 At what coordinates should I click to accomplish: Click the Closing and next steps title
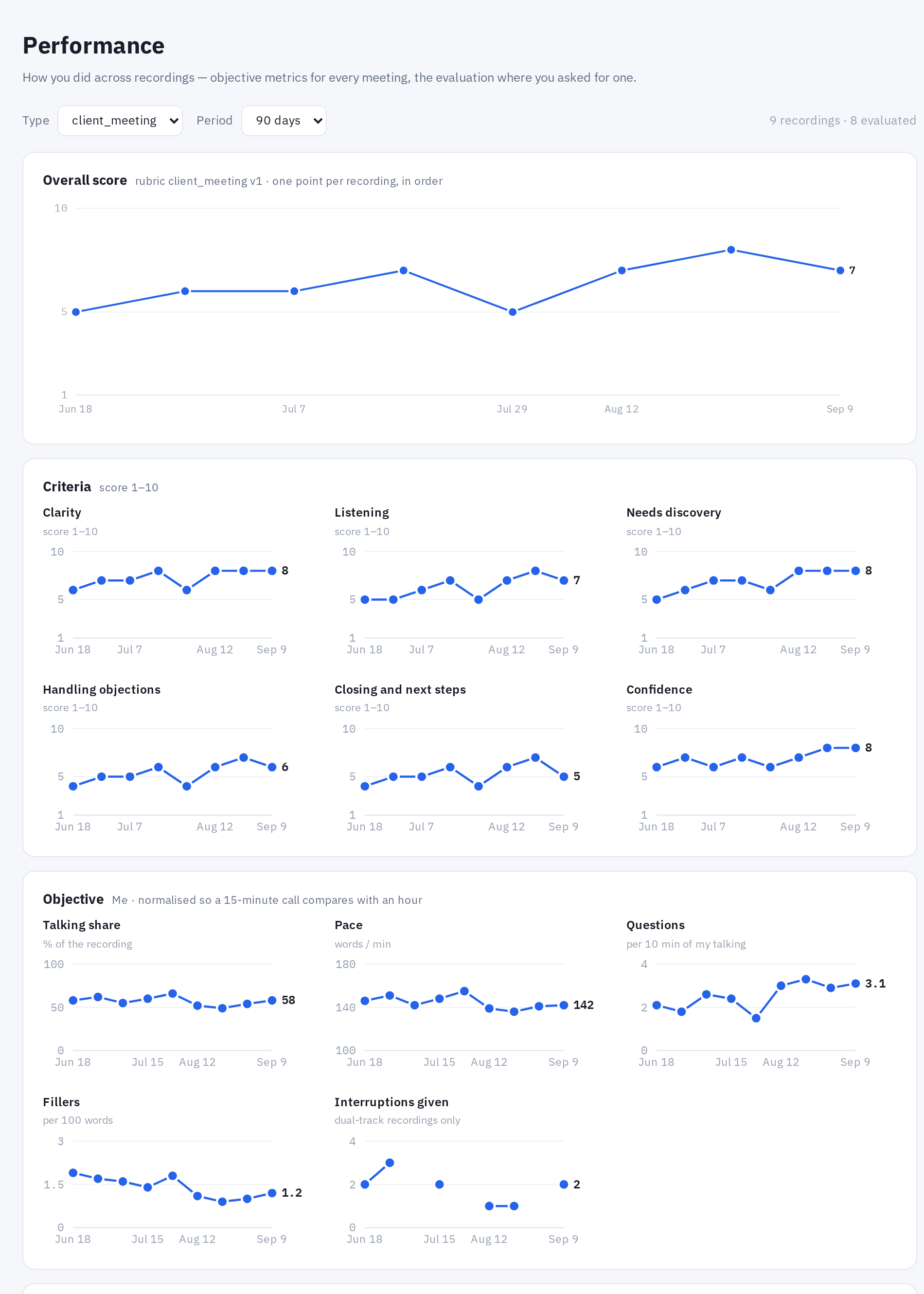click(x=400, y=689)
